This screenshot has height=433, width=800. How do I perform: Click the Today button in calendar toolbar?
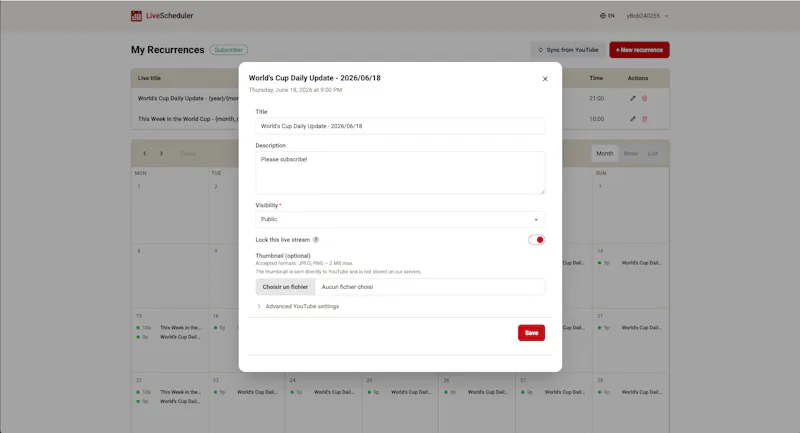click(188, 154)
